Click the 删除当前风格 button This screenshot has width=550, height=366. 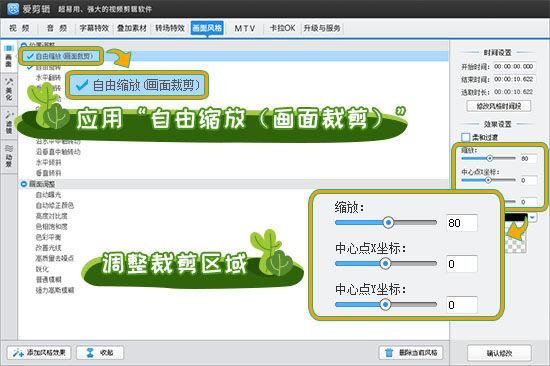[x=411, y=352]
